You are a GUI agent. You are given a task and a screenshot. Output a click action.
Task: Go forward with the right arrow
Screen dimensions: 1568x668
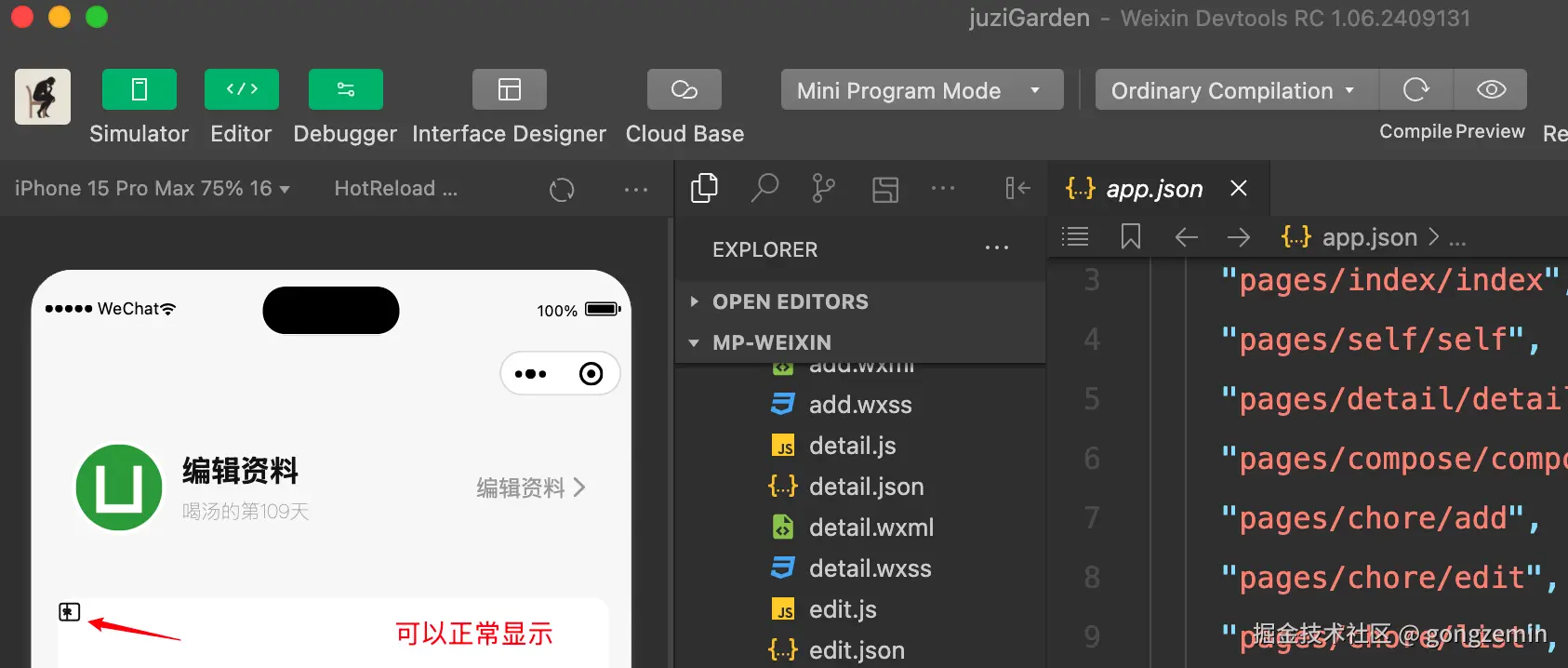pyautogui.click(x=1238, y=237)
